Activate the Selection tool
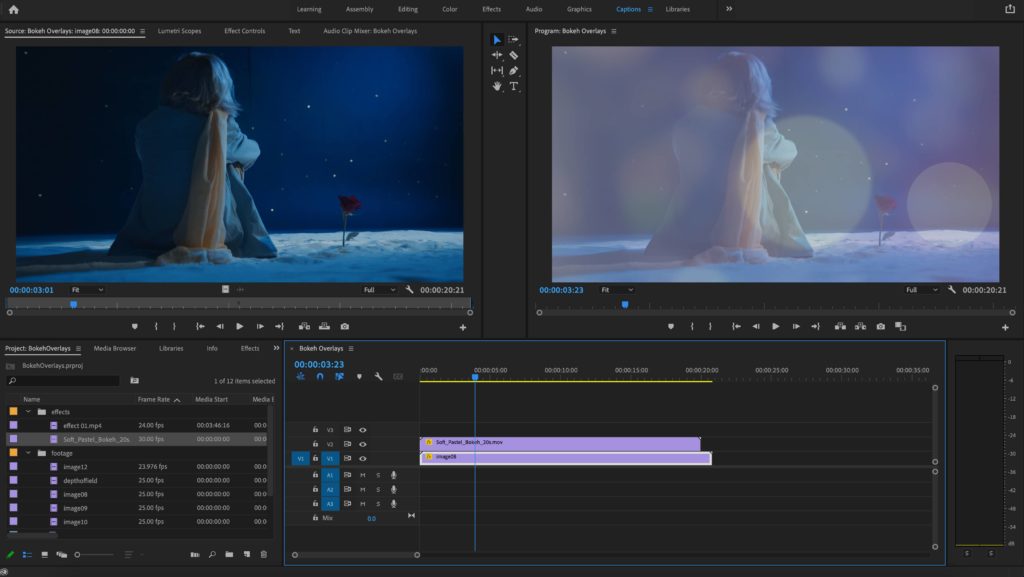 [x=497, y=40]
